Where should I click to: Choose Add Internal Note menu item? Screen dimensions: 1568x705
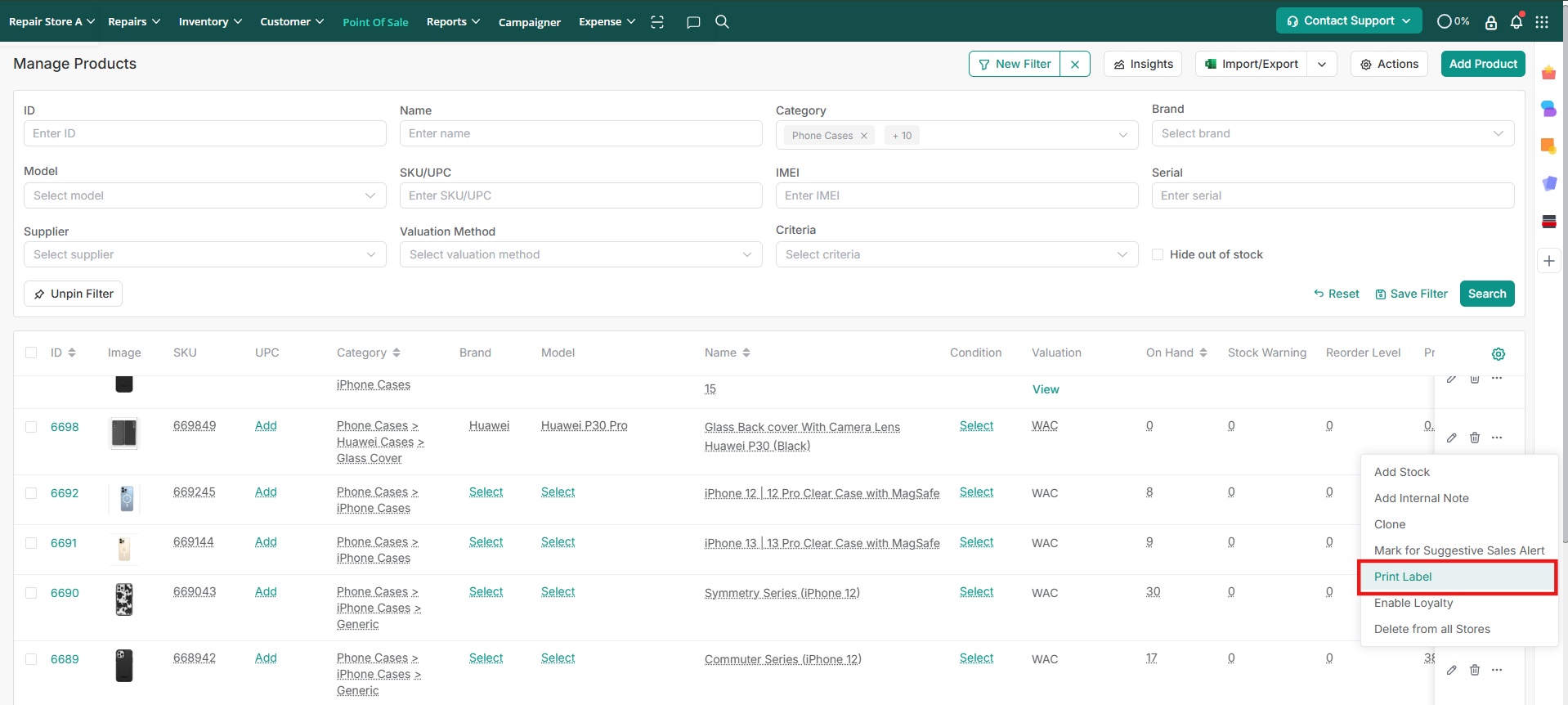click(x=1458, y=498)
